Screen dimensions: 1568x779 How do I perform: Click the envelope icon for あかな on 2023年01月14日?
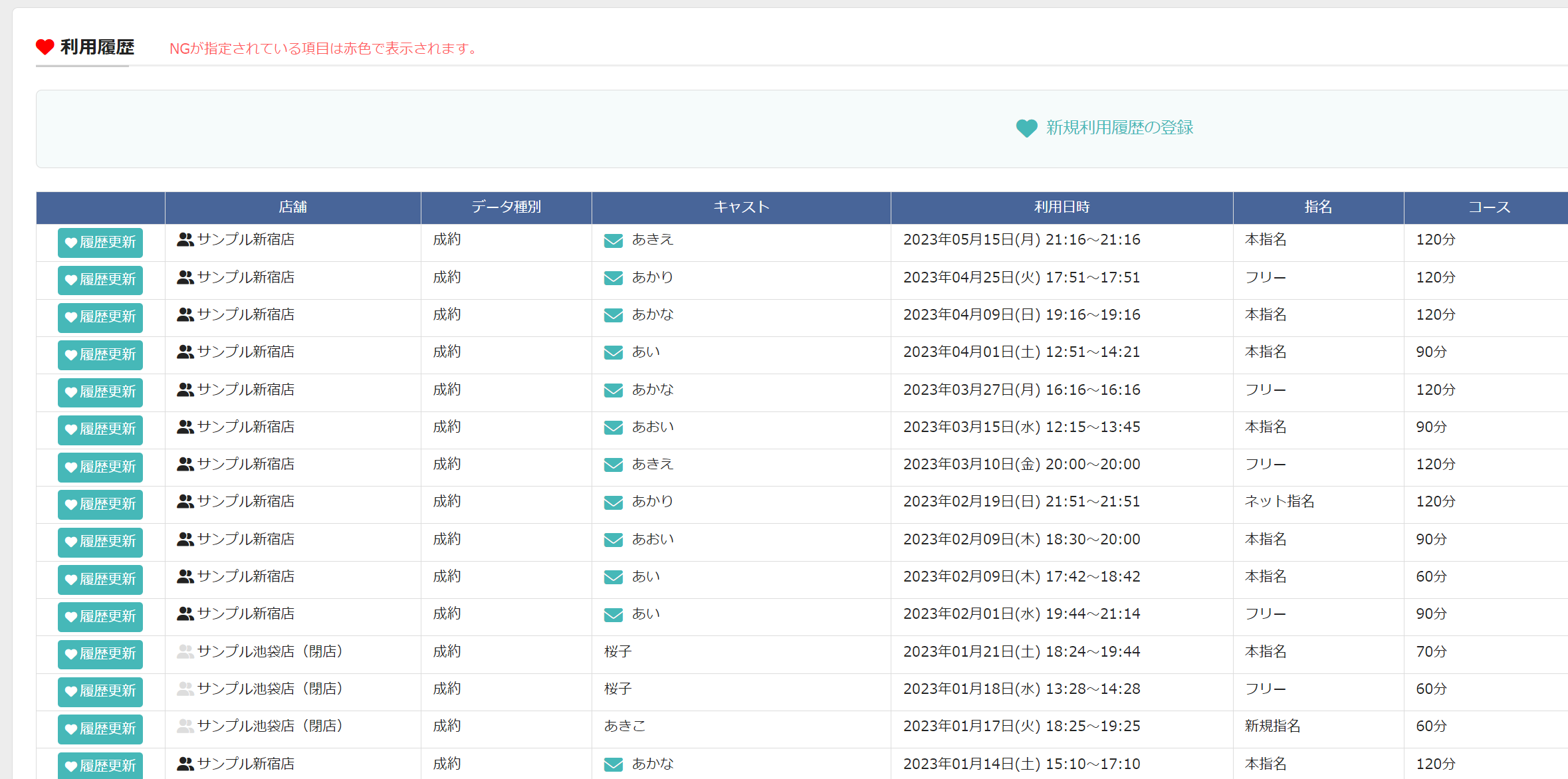tap(613, 764)
